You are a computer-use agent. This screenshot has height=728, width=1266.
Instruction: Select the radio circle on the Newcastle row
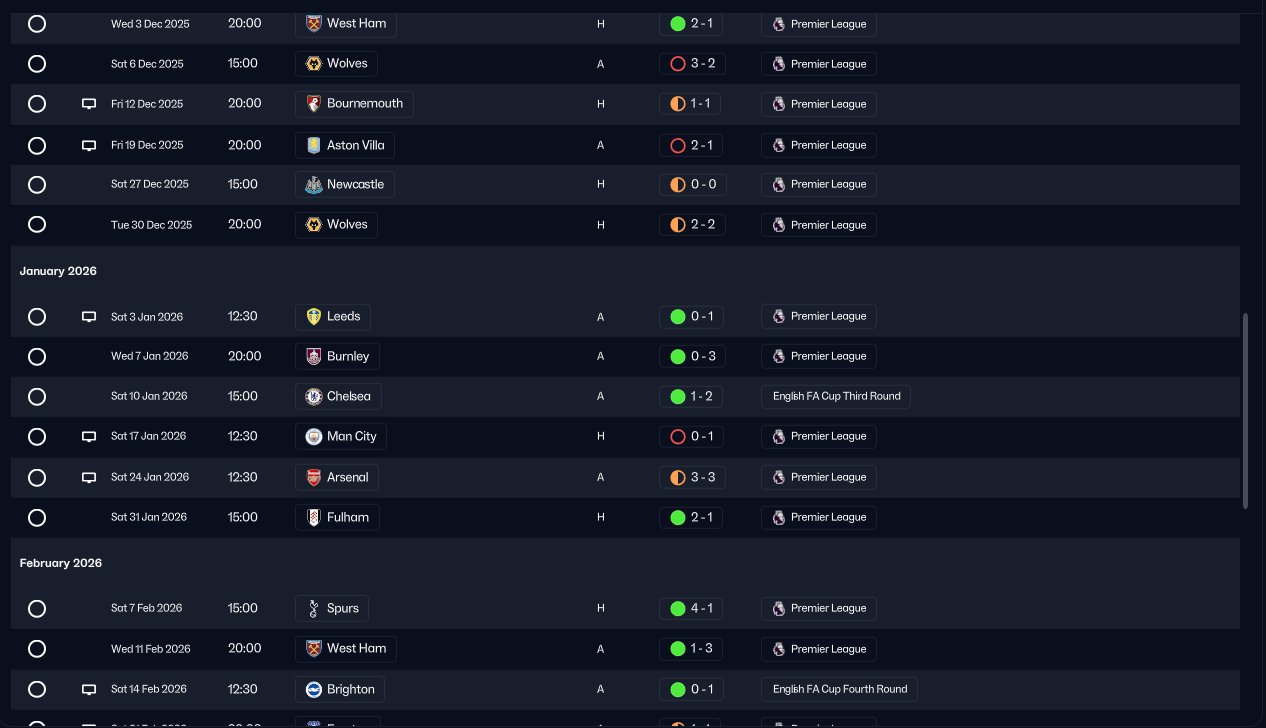point(37,185)
